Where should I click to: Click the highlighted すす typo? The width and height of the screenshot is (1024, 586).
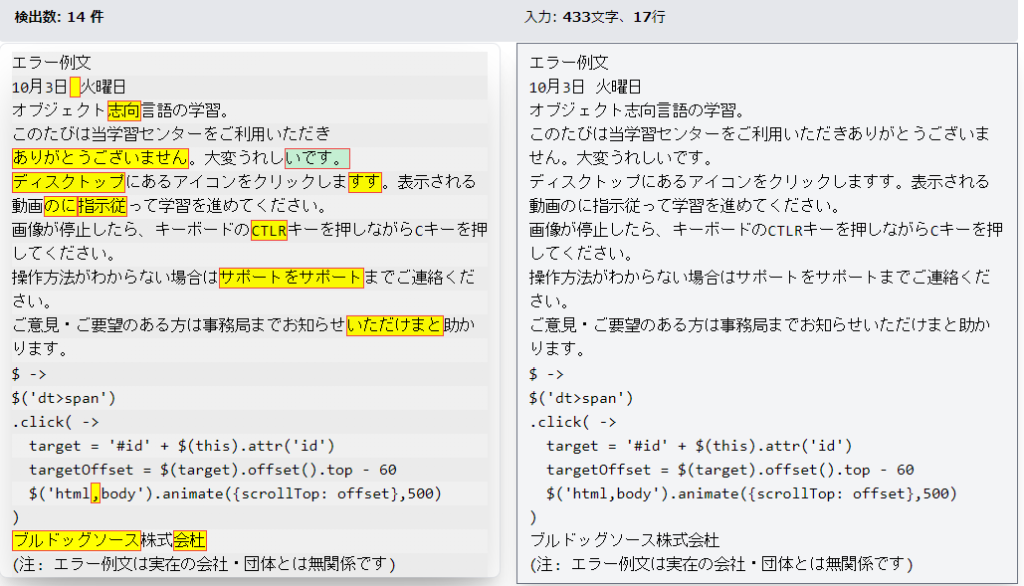365,182
